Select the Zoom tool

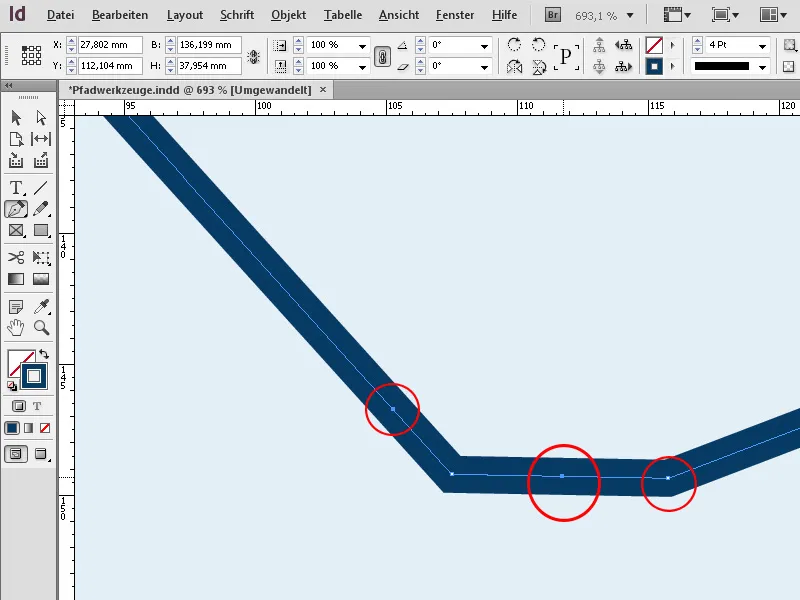pos(43,328)
